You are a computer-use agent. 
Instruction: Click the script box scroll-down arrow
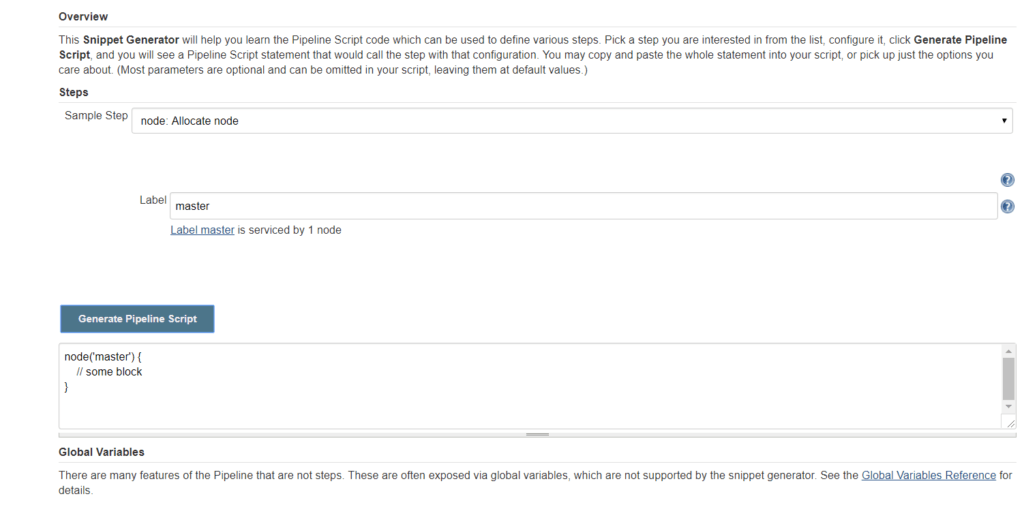pos(1009,406)
